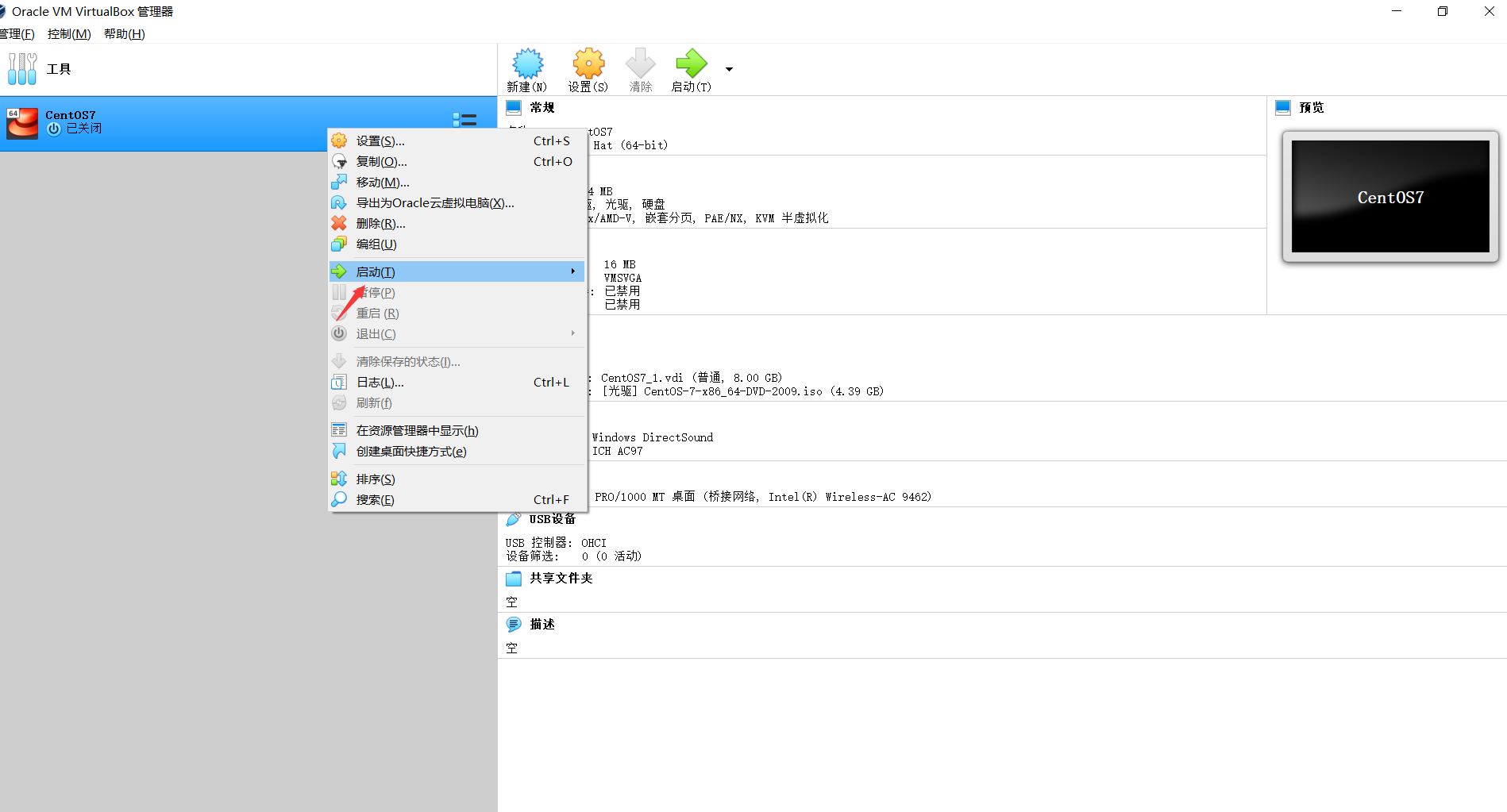Open the File (管理) menu
The image size is (1507, 812).
[x=17, y=34]
